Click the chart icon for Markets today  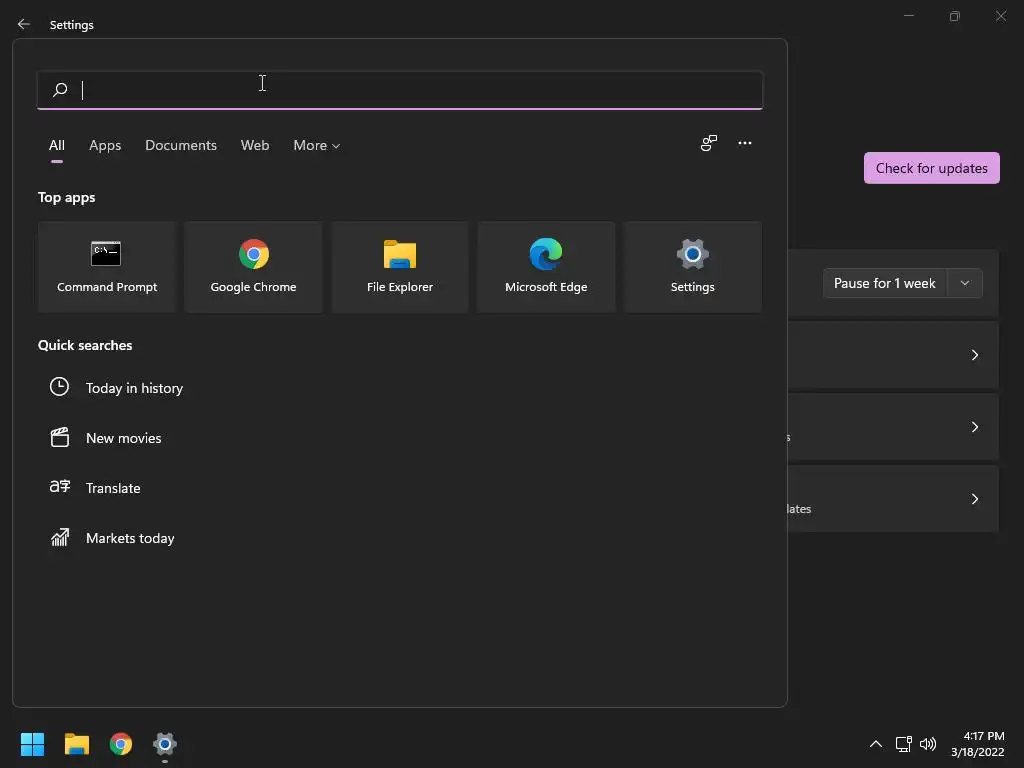59,537
